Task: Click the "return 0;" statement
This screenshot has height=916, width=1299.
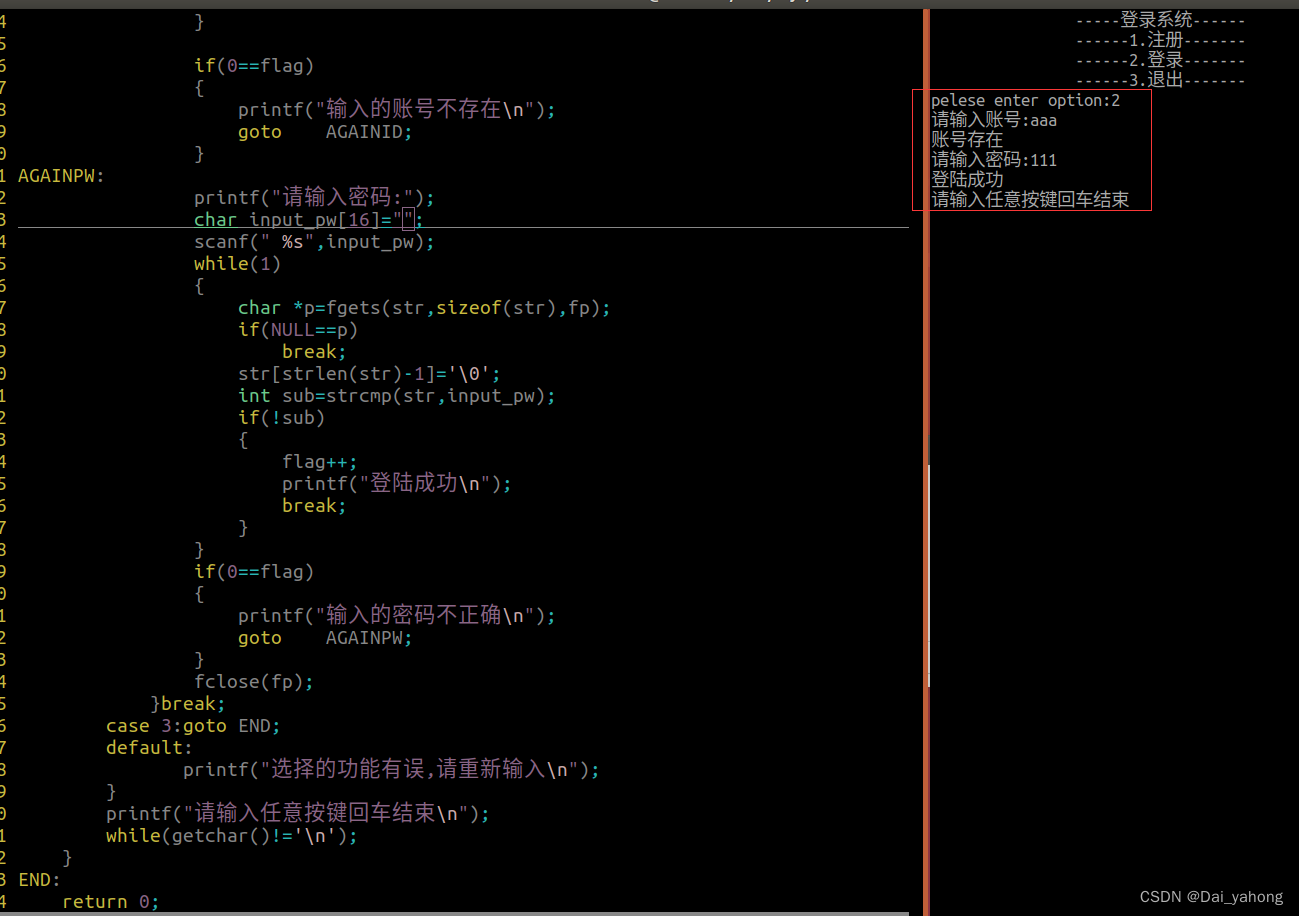Action: click(x=110, y=902)
